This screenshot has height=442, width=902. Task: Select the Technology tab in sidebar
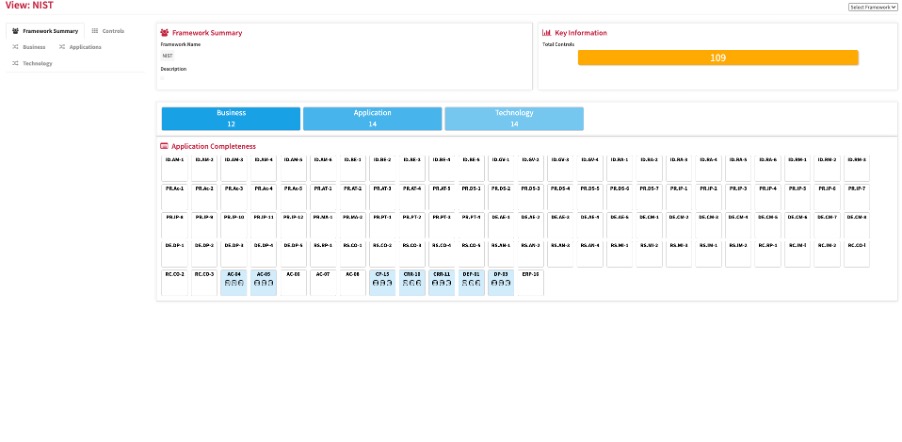32,63
